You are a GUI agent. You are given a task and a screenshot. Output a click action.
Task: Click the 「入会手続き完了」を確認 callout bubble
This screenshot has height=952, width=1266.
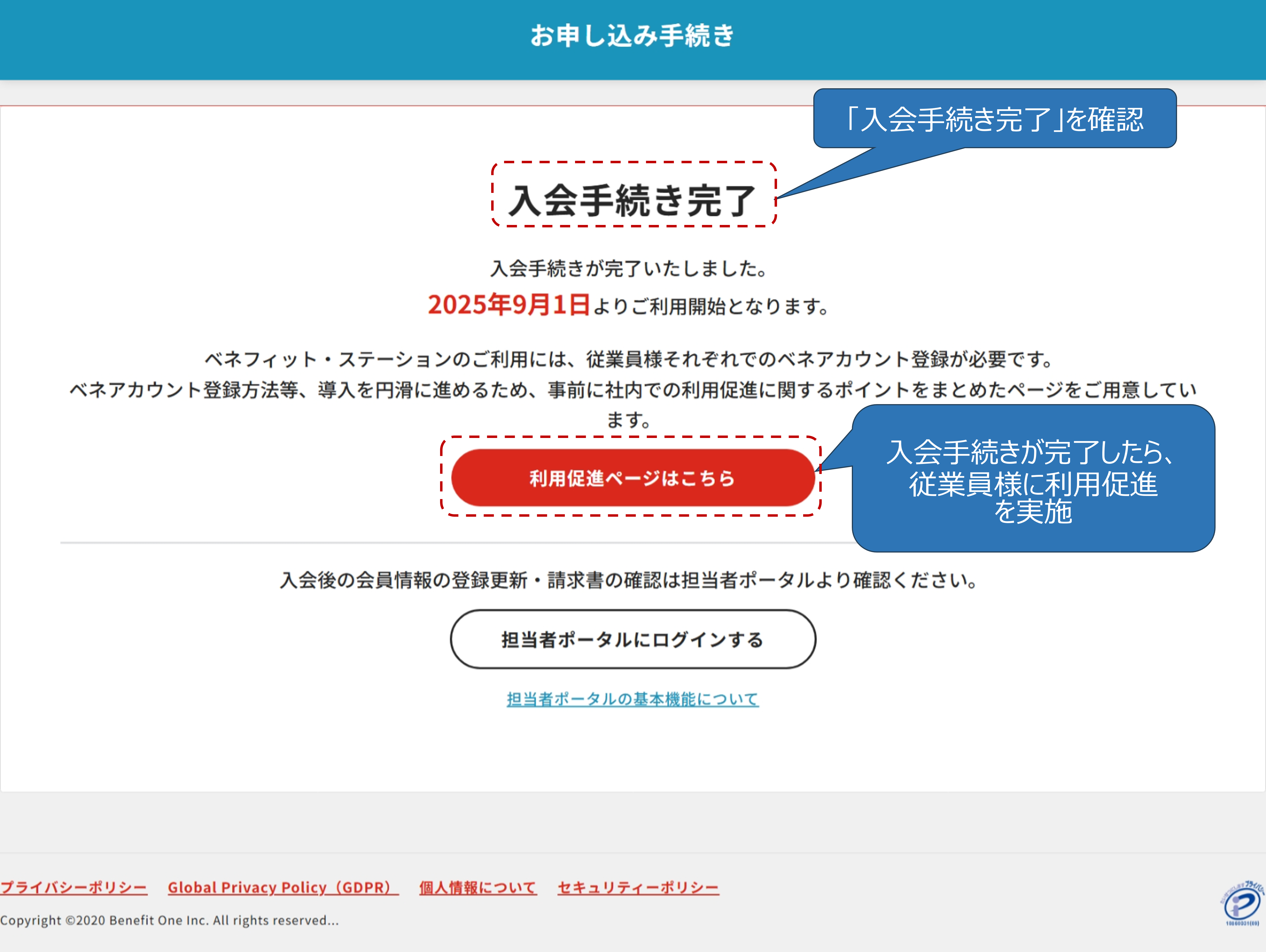click(995, 119)
